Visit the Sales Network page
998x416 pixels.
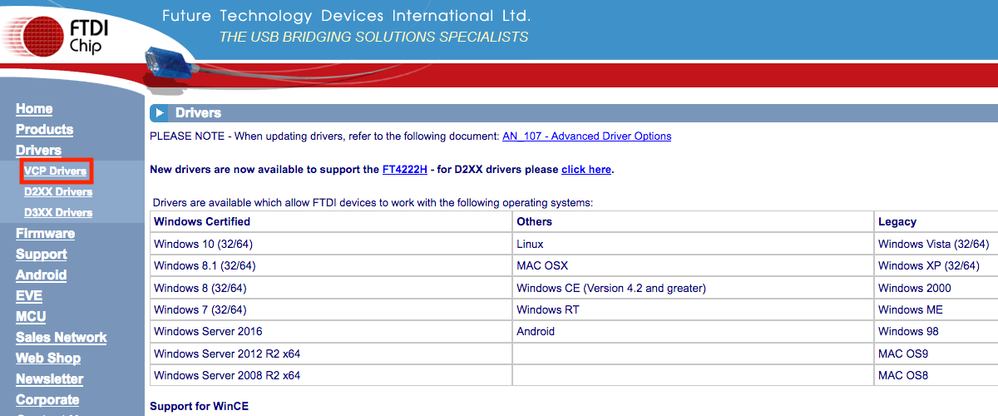click(61, 337)
